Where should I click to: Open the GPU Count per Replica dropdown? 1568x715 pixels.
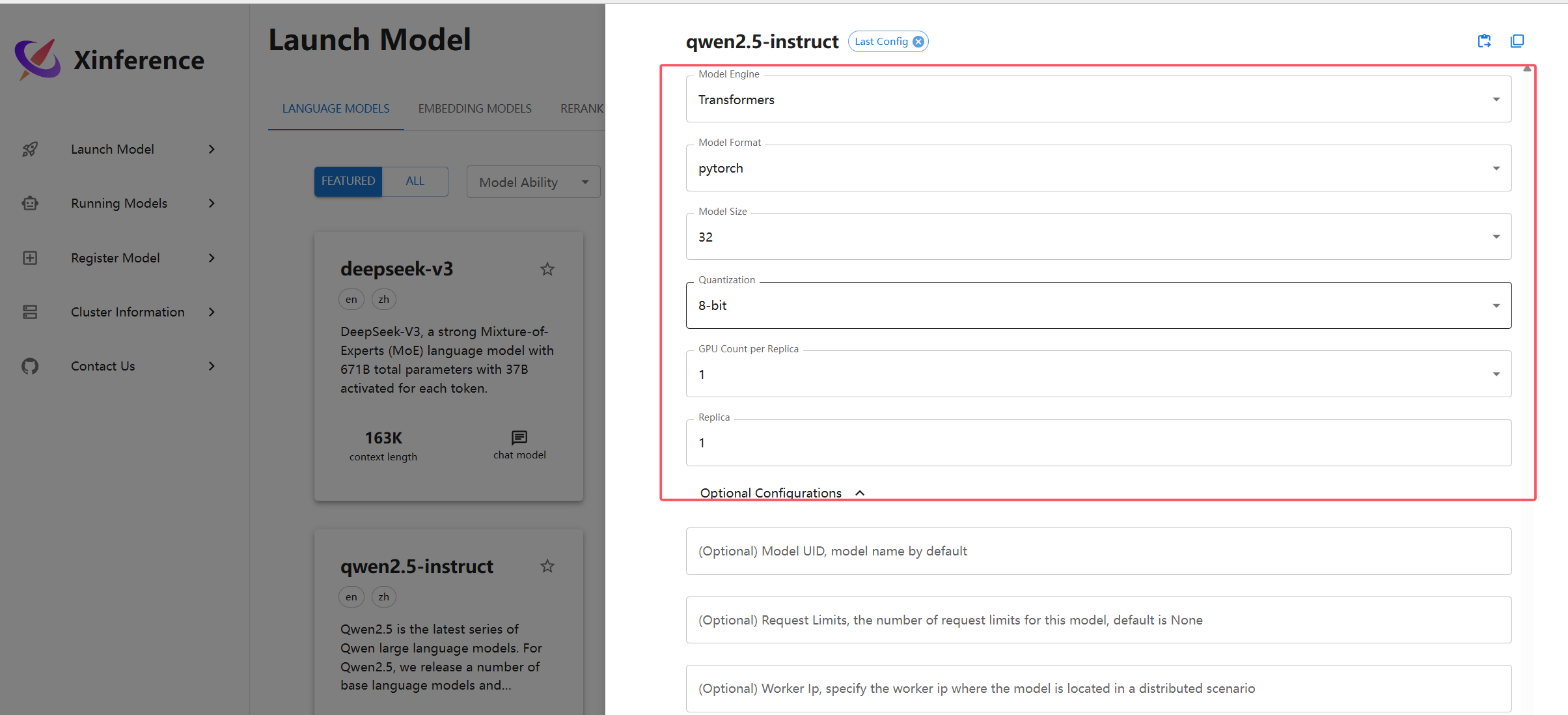tap(1098, 374)
